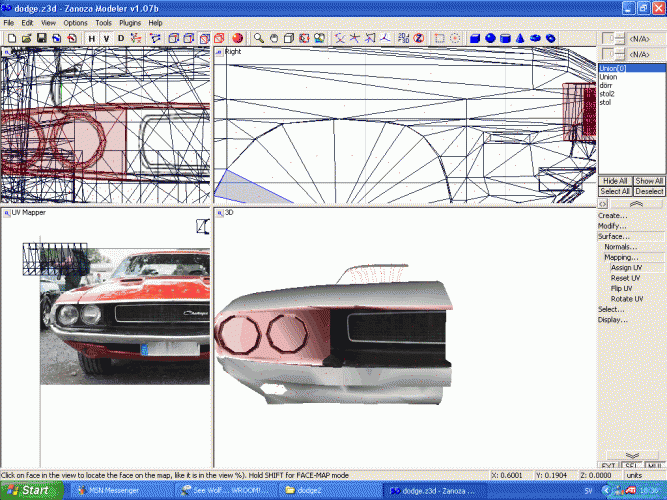Select the magnifier Zoom tool
Screen dimensions: 667x500
259,38
